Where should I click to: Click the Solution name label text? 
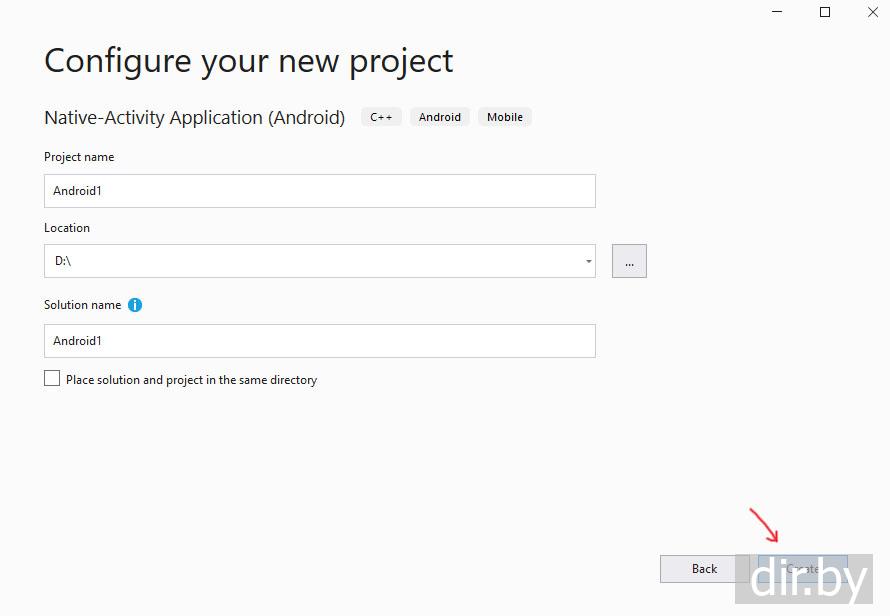point(82,305)
